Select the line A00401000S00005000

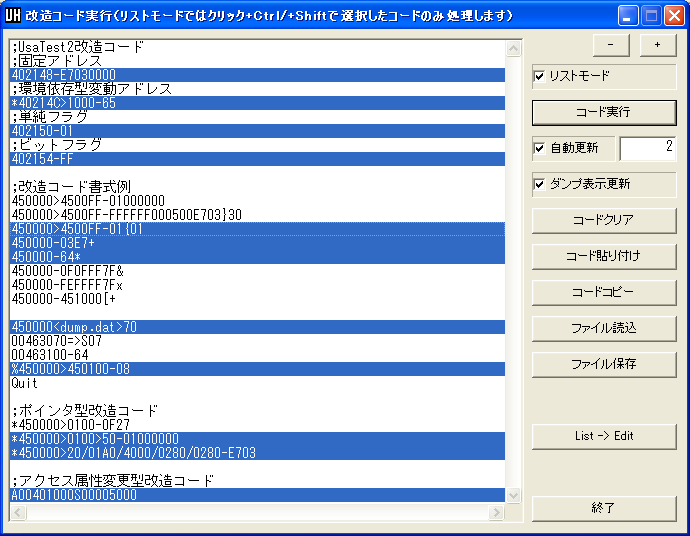[257, 495]
